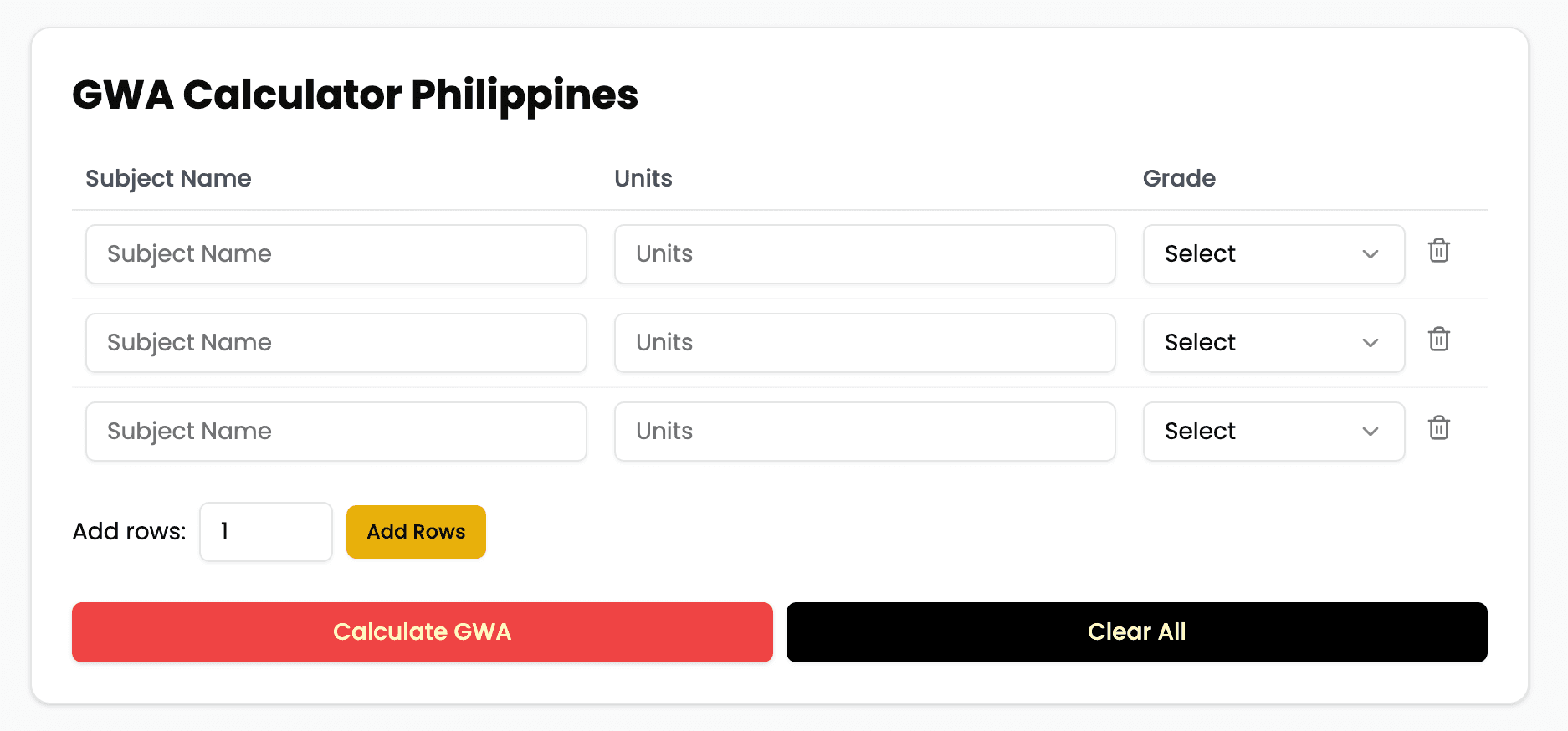Select the Add rows number field
Viewport: 1568px width, 731px height.
click(x=265, y=532)
